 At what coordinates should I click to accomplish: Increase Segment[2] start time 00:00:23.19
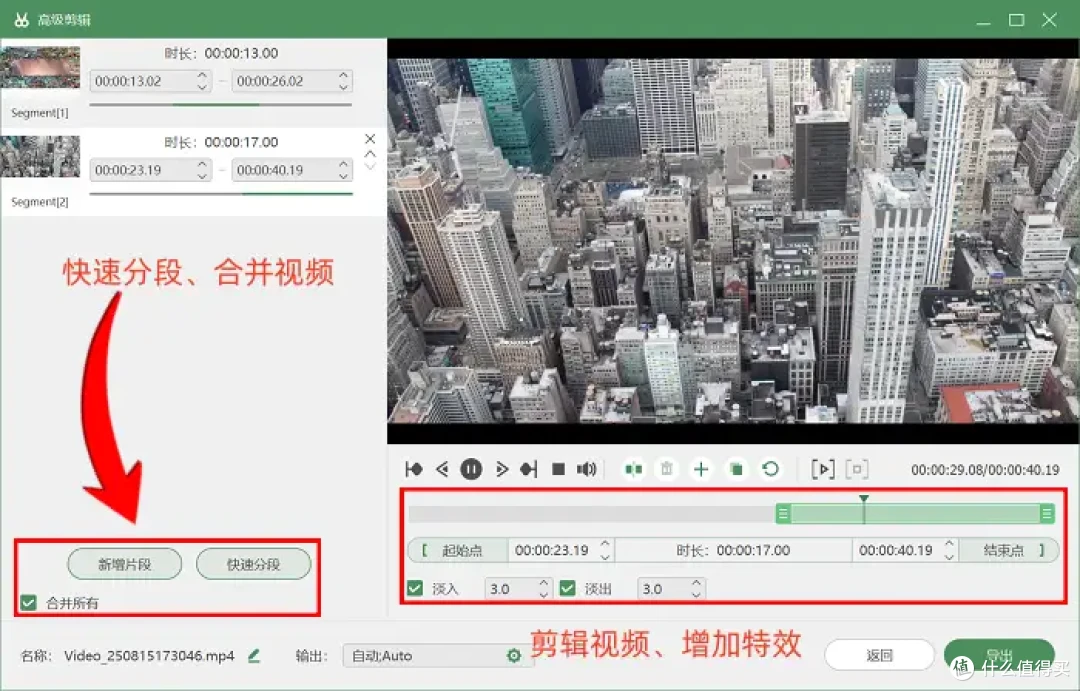pyautogui.click(x=202, y=165)
